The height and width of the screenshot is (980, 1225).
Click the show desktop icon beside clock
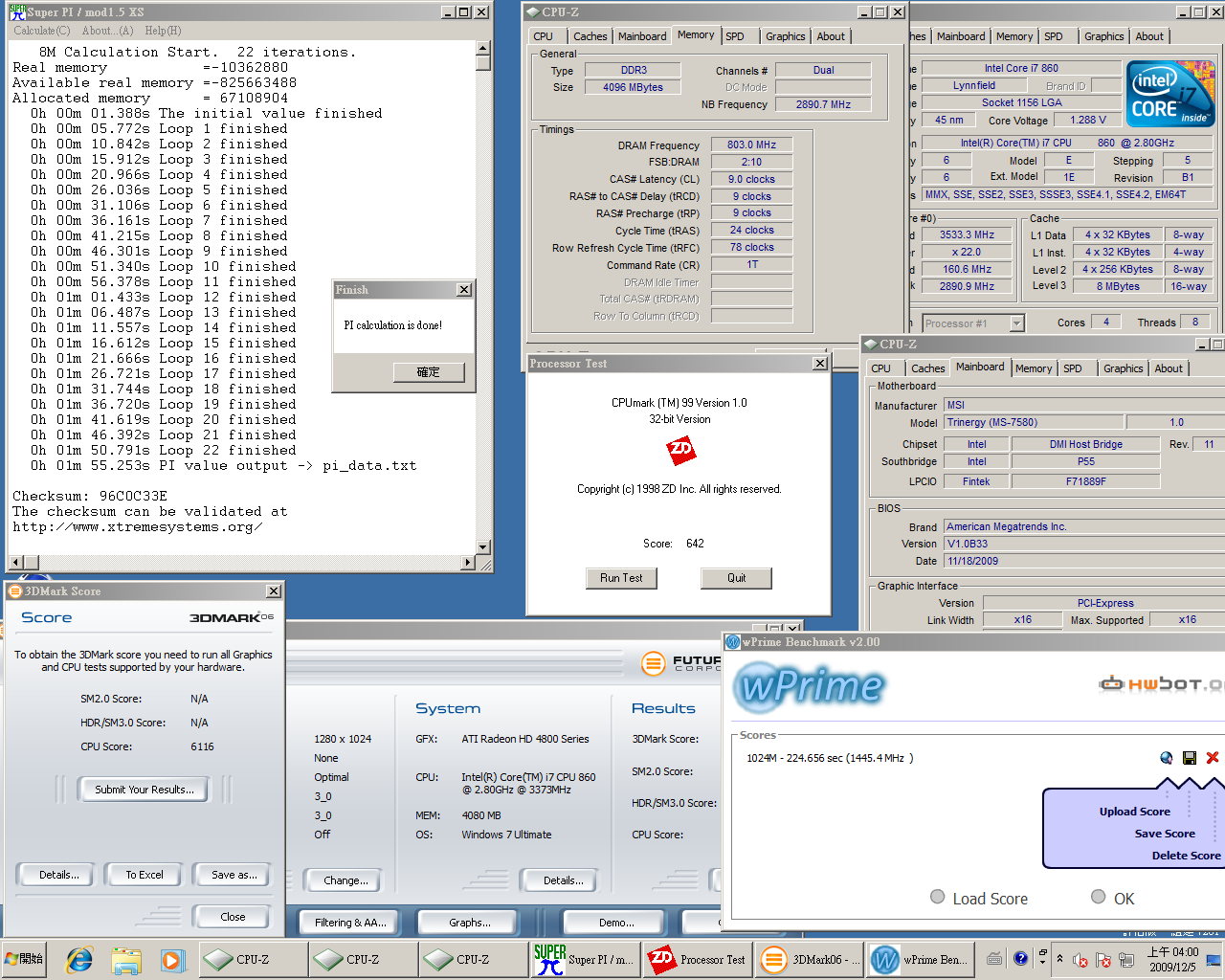1214,959
